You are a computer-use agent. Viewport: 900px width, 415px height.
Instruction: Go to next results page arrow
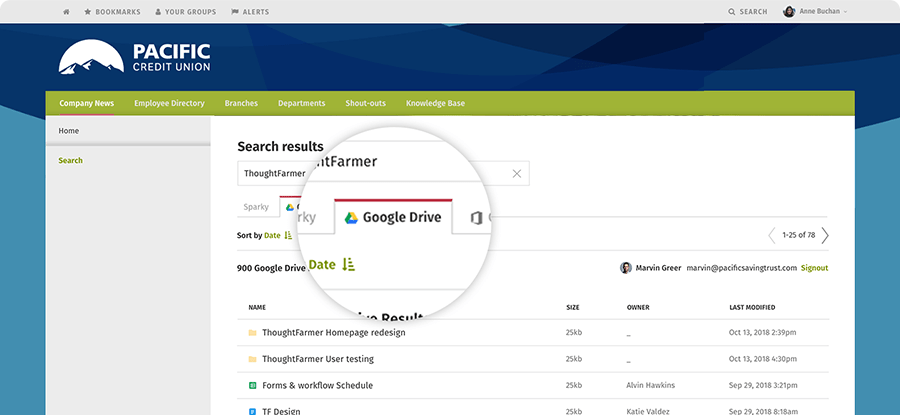(x=825, y=235)
